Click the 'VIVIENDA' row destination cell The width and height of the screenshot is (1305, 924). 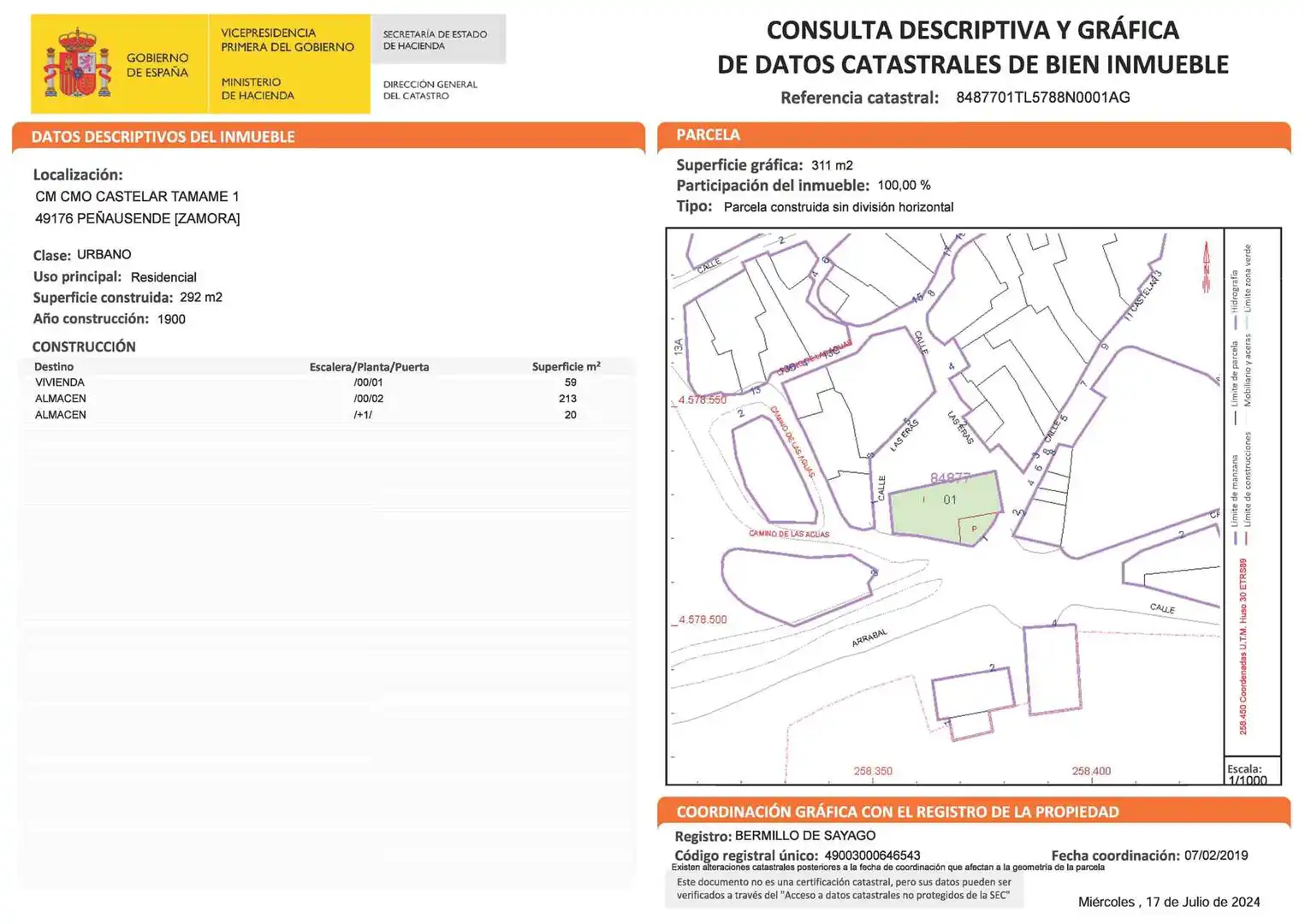pos(60,382)
